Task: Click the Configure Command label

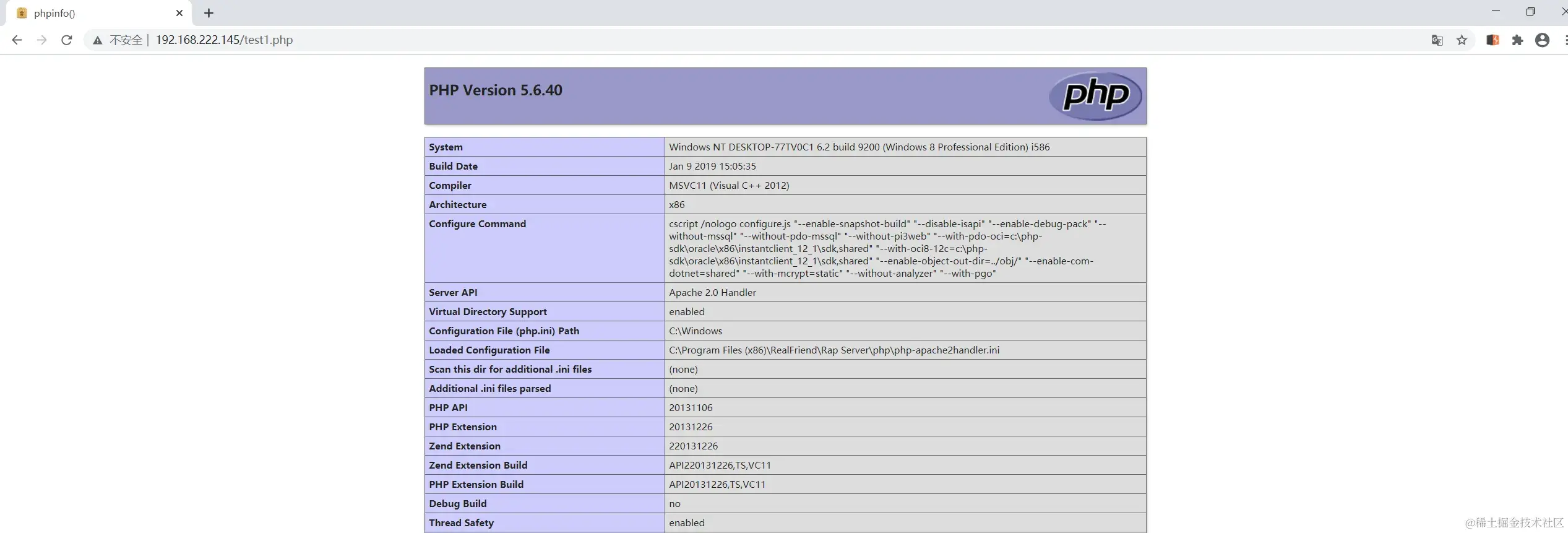Action: [x=477, y=224]
